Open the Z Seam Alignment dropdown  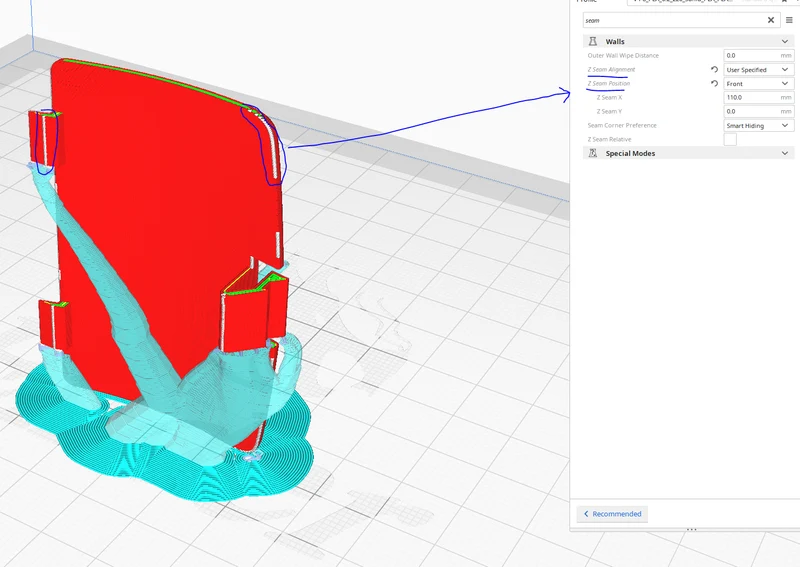[759, 69]
